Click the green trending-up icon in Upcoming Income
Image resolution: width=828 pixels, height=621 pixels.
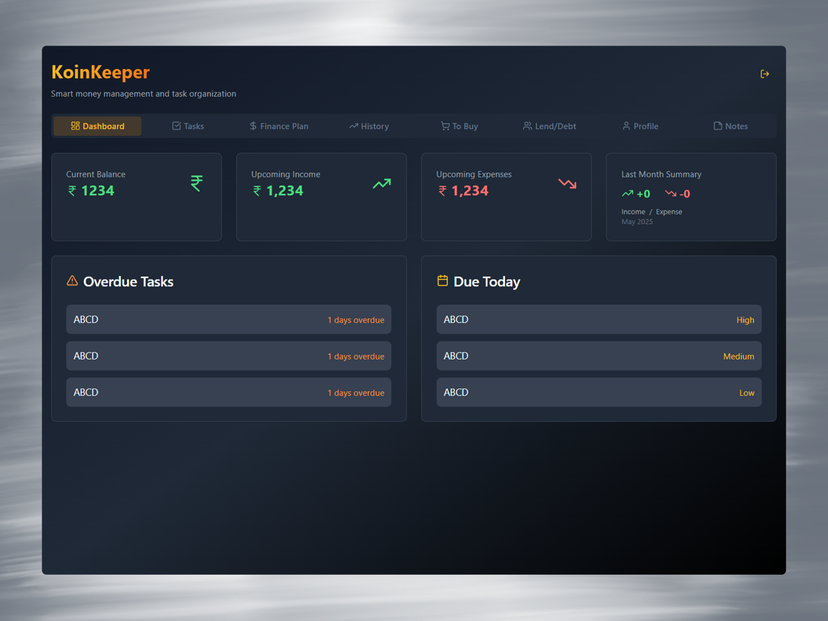click(382, 184)
